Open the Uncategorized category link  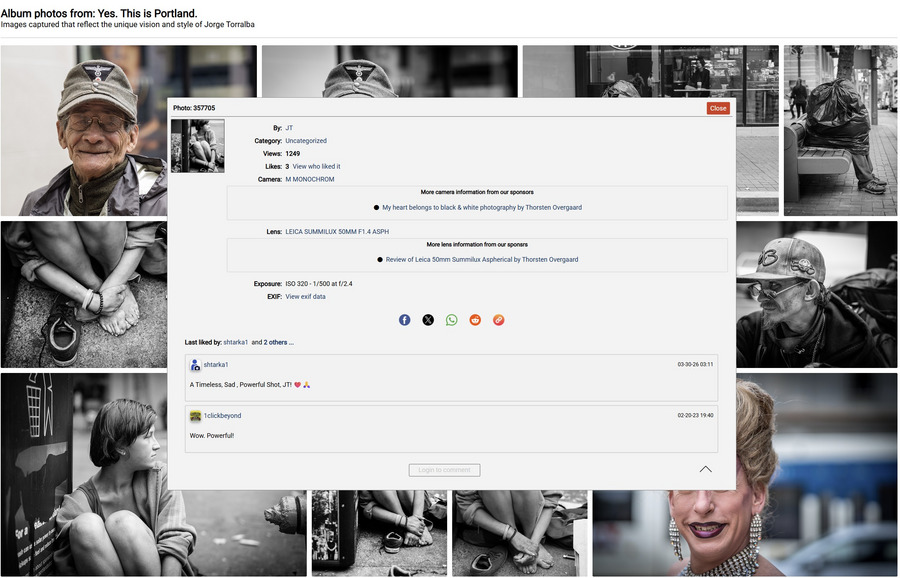click(306, 141)
